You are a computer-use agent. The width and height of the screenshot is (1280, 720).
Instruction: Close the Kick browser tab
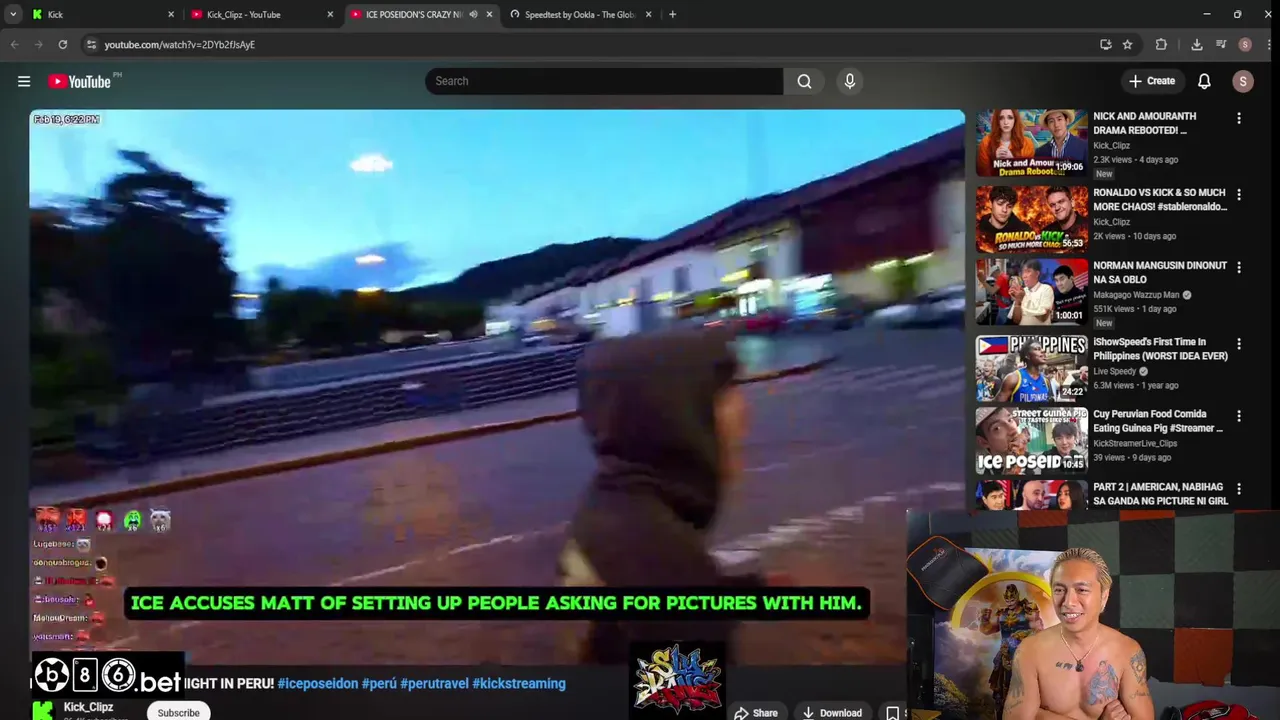point(170,14)
